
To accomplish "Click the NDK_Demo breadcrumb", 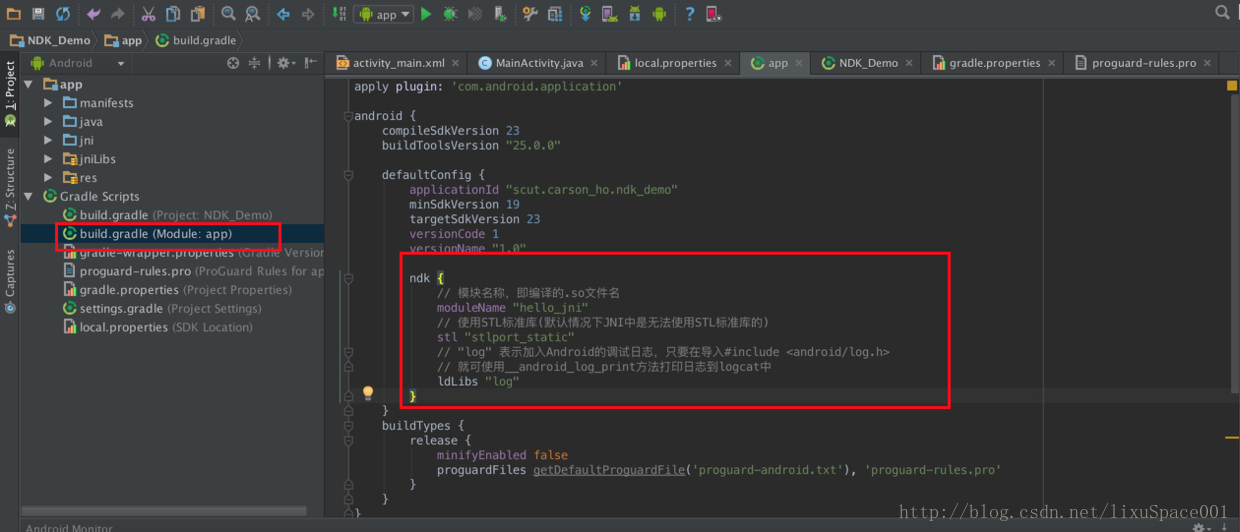I will (51, 41).
